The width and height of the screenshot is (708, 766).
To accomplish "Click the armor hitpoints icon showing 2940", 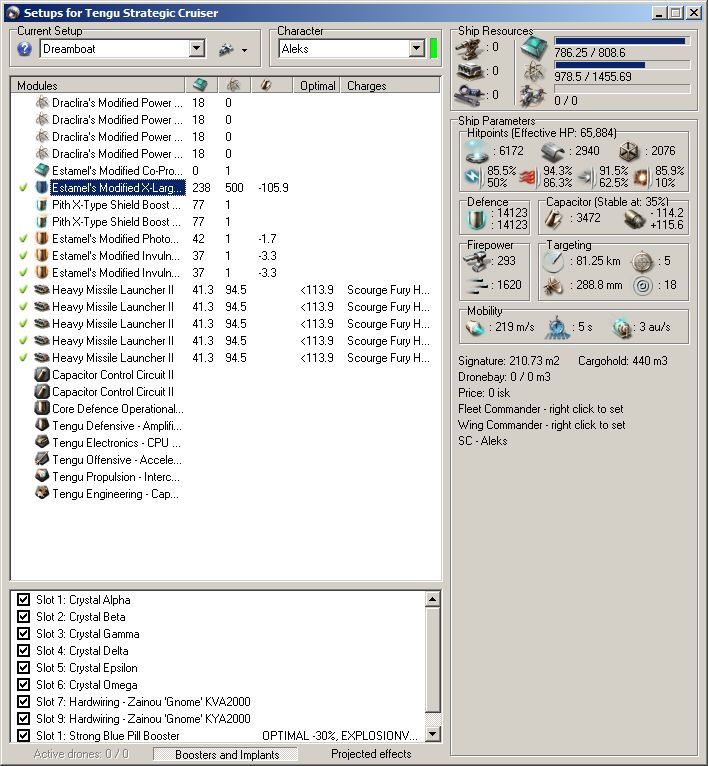I will click(553, 152).
